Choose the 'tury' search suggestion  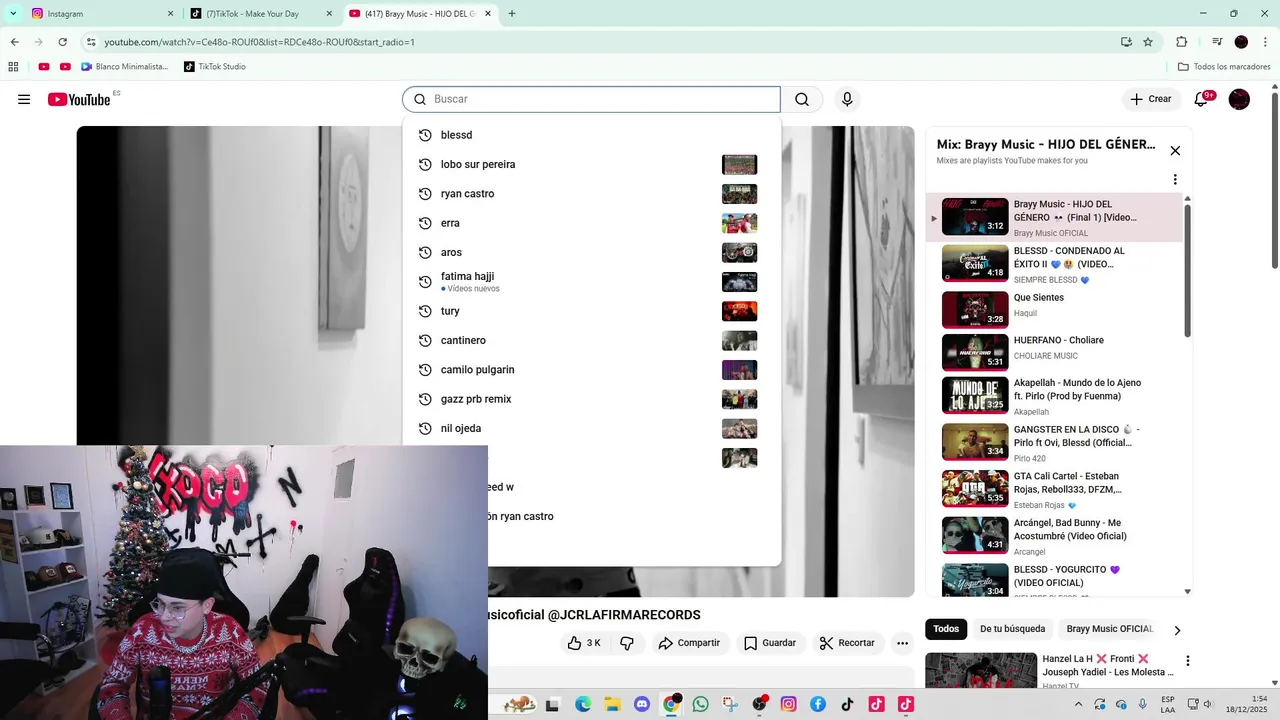point(592,311)
